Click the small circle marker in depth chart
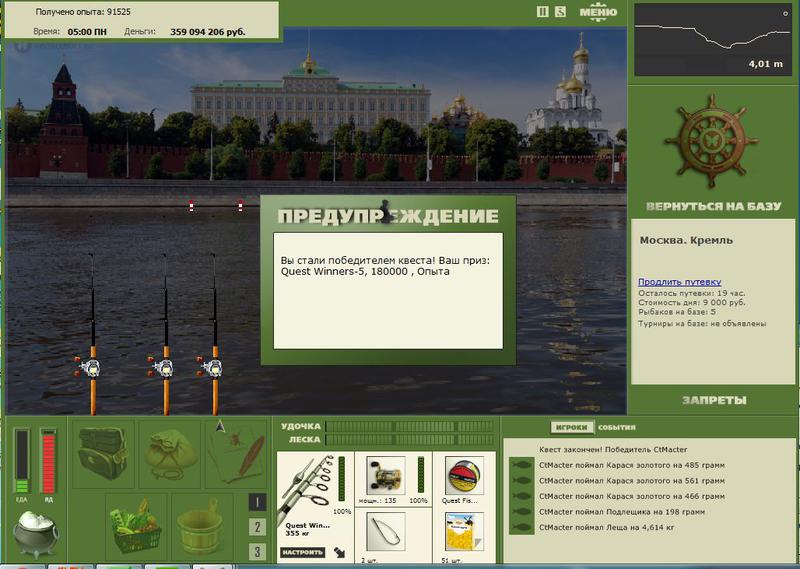 [786, 14]
